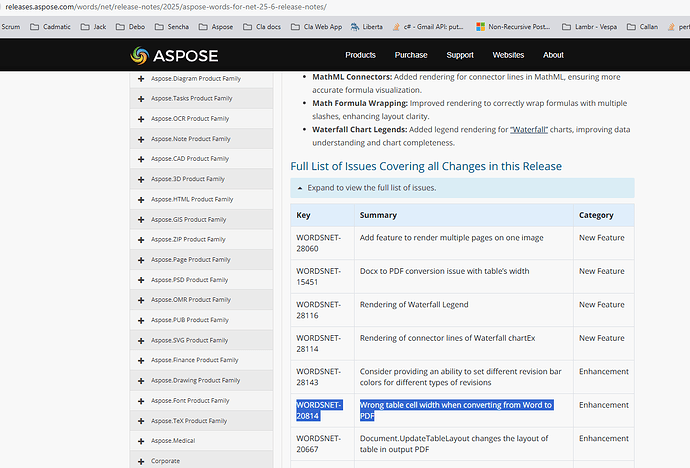Expand Aspose.SVG Product Family plus icon
The image size is (690, 468).
coord(141,340)
